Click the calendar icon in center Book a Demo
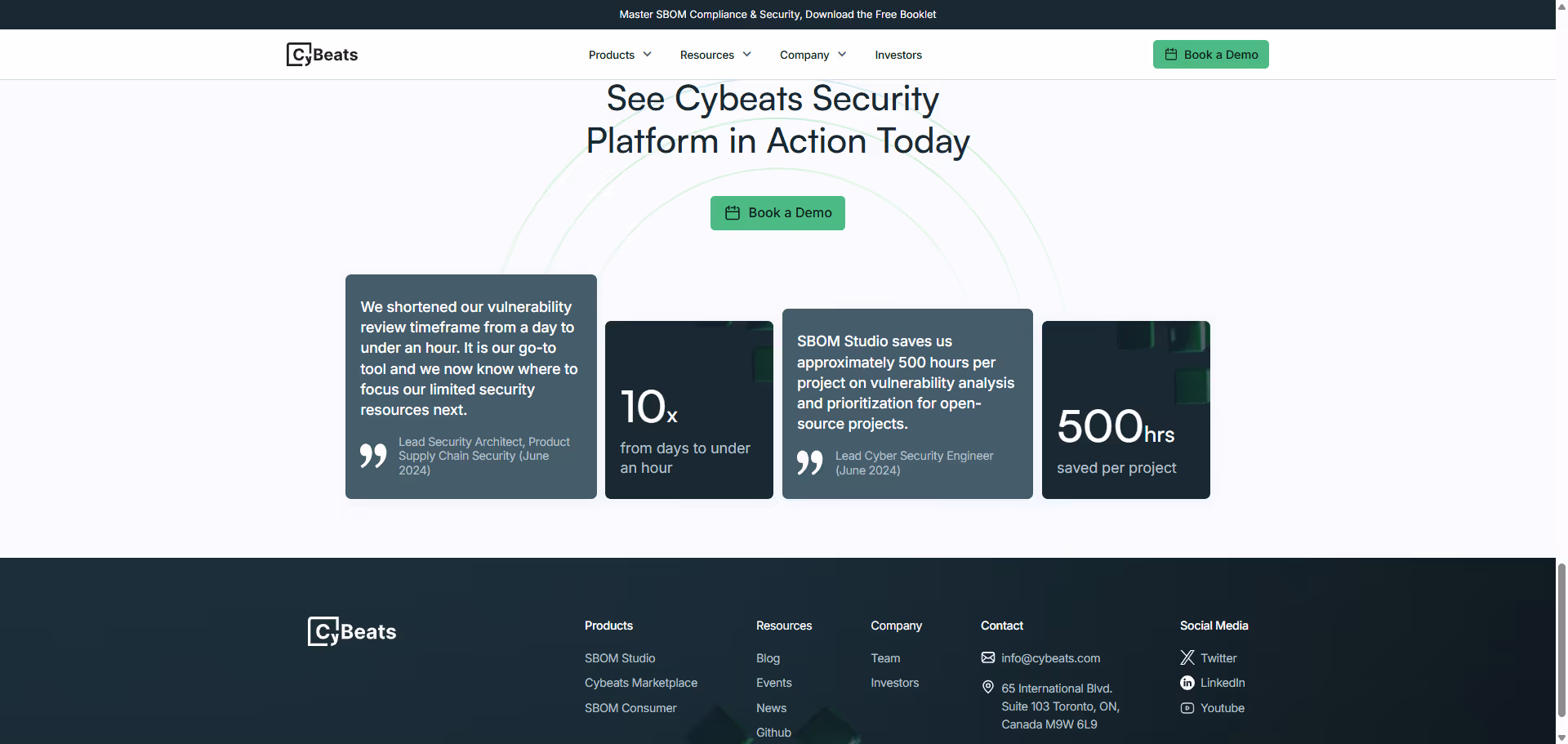The width and height of the screenshot is (1568, 744). coord(733,213)
